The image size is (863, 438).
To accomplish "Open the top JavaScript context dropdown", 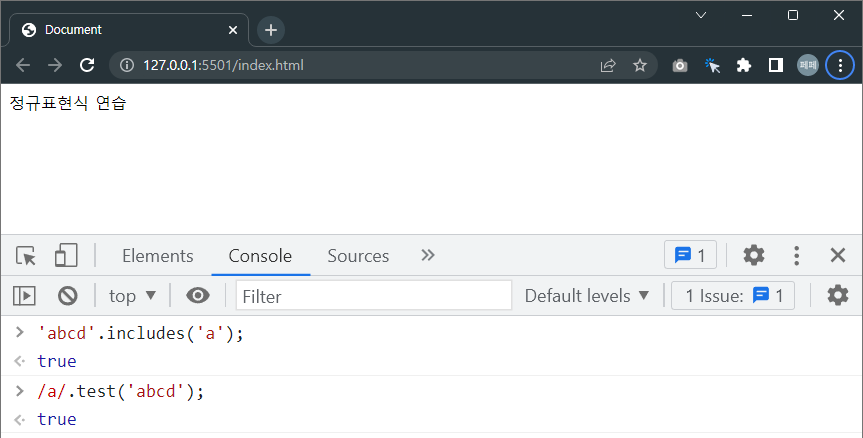I will [133, 296].
